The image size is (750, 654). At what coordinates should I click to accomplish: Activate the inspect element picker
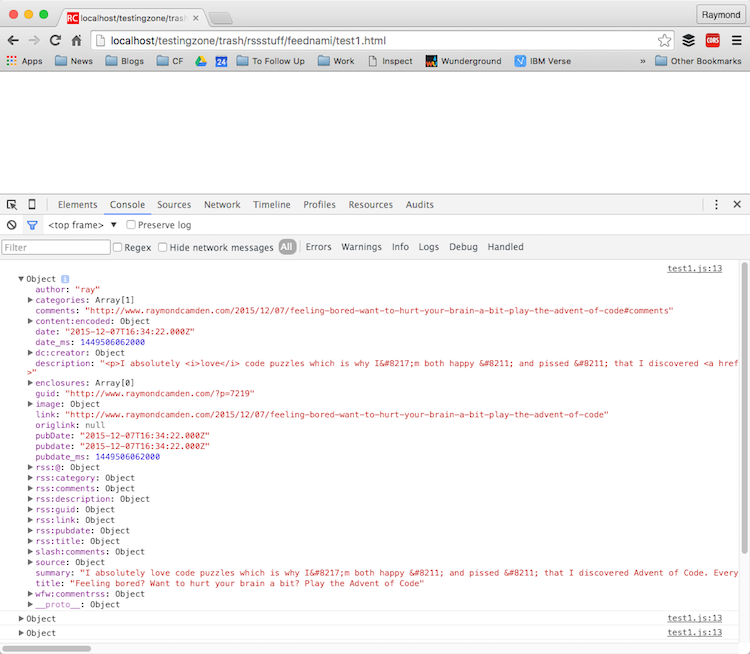pos(12,205)
